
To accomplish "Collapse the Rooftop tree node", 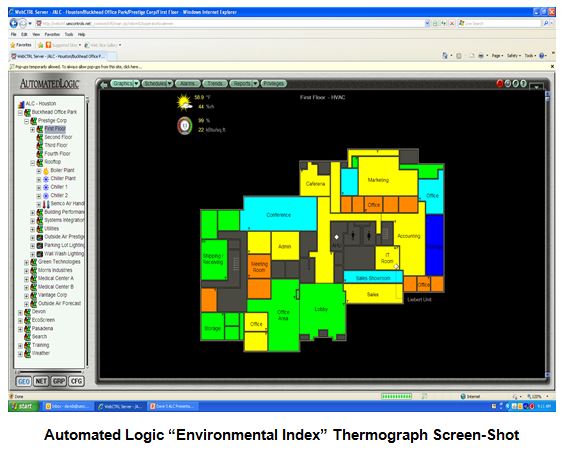I will click(x=33, y=163).
